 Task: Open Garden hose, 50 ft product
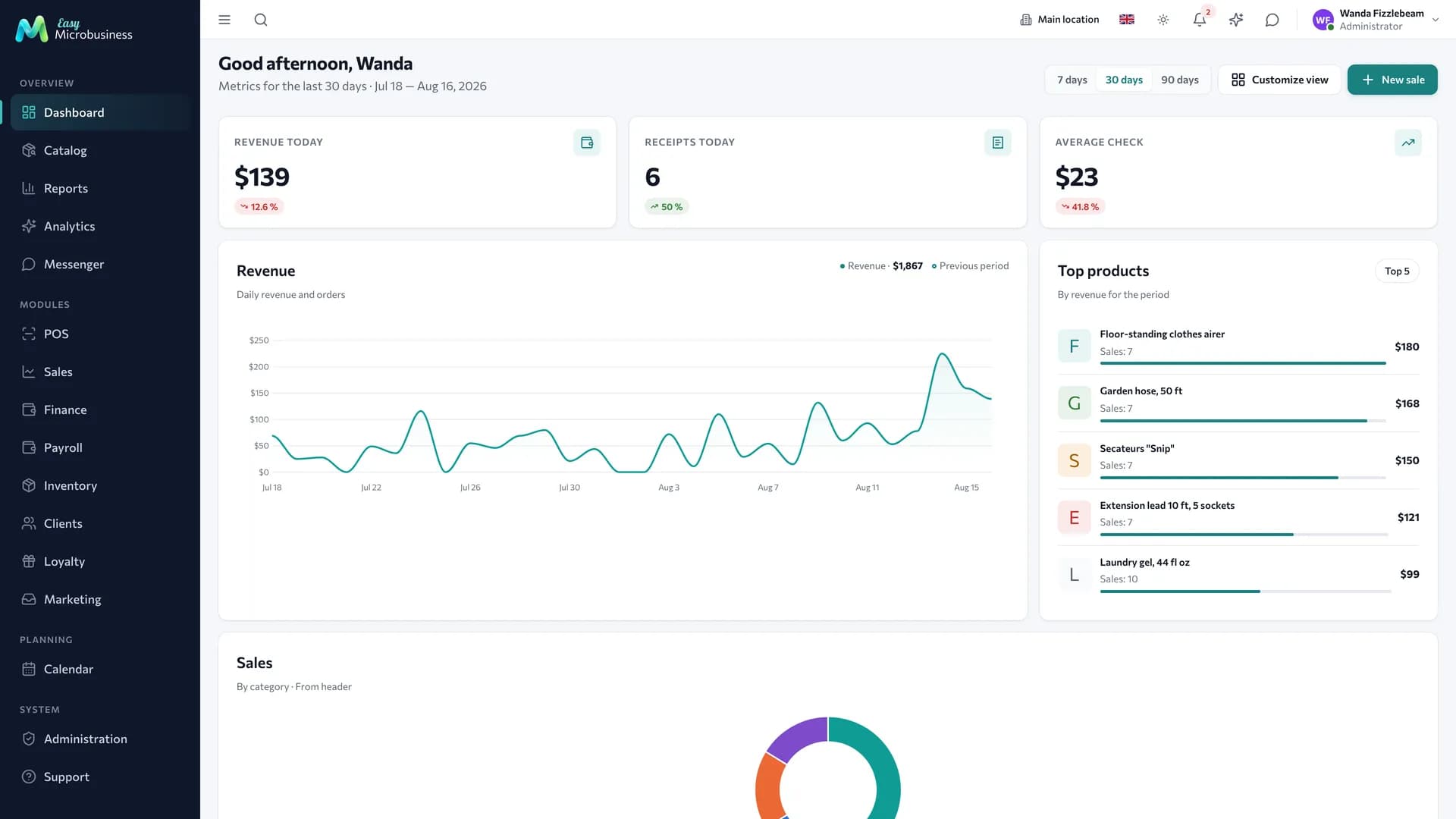1238,403
